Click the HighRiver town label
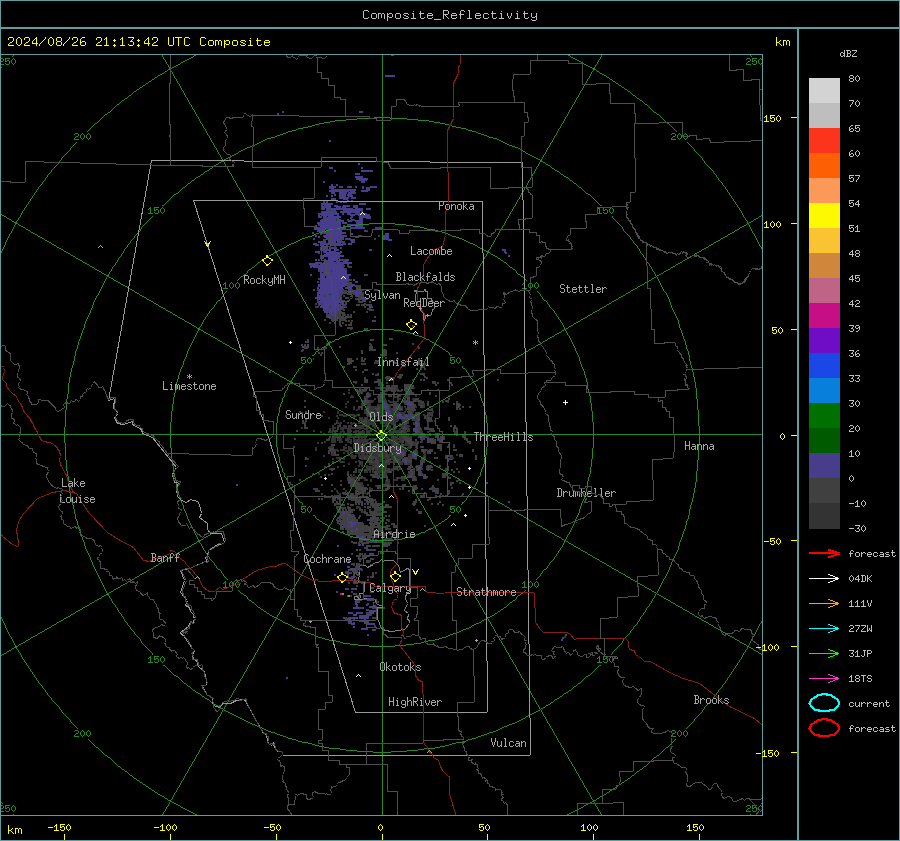Screen dimensions: 900x841 [x=415, y=702]
